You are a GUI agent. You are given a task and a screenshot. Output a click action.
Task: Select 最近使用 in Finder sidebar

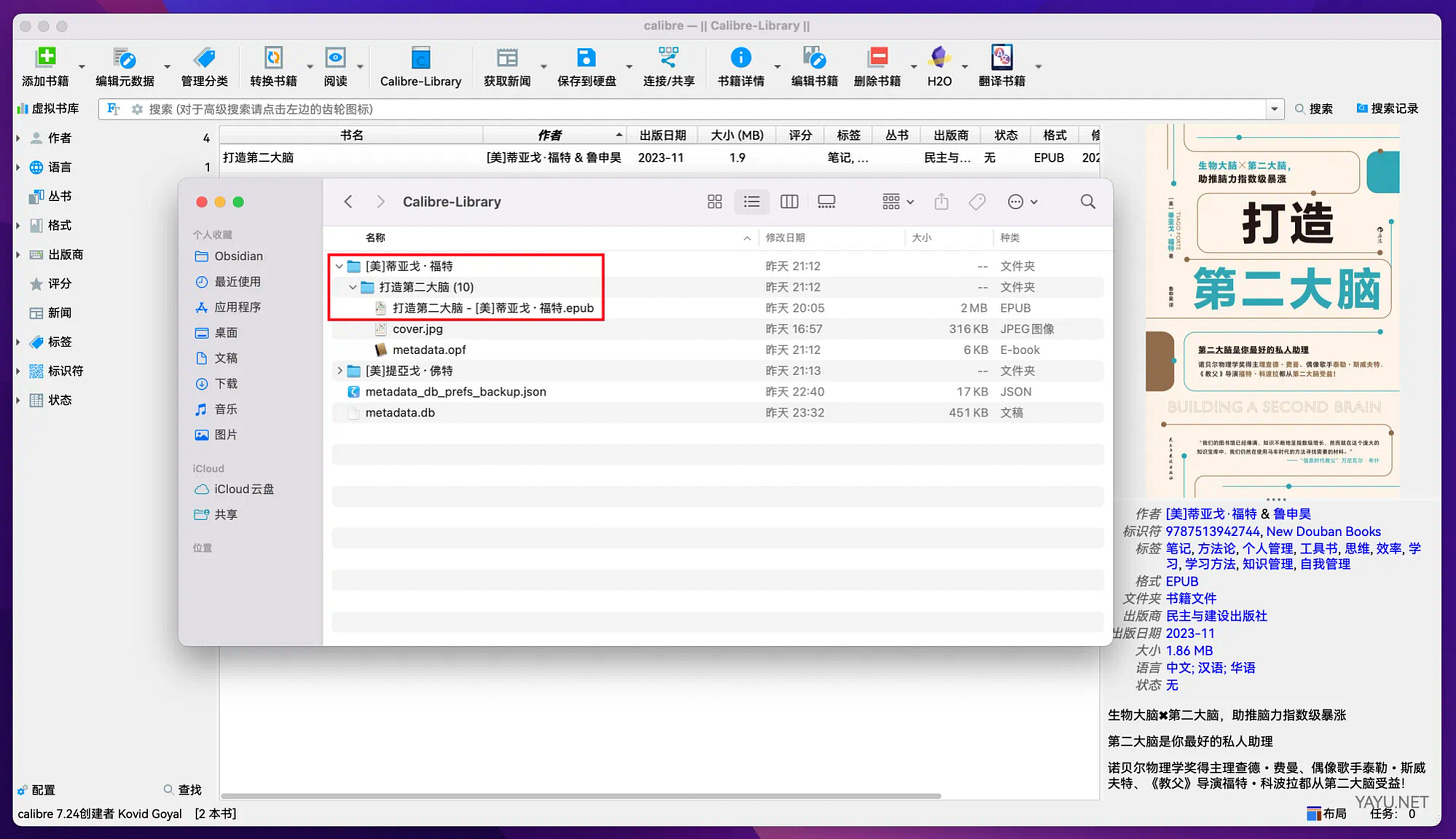pos(228,282)
